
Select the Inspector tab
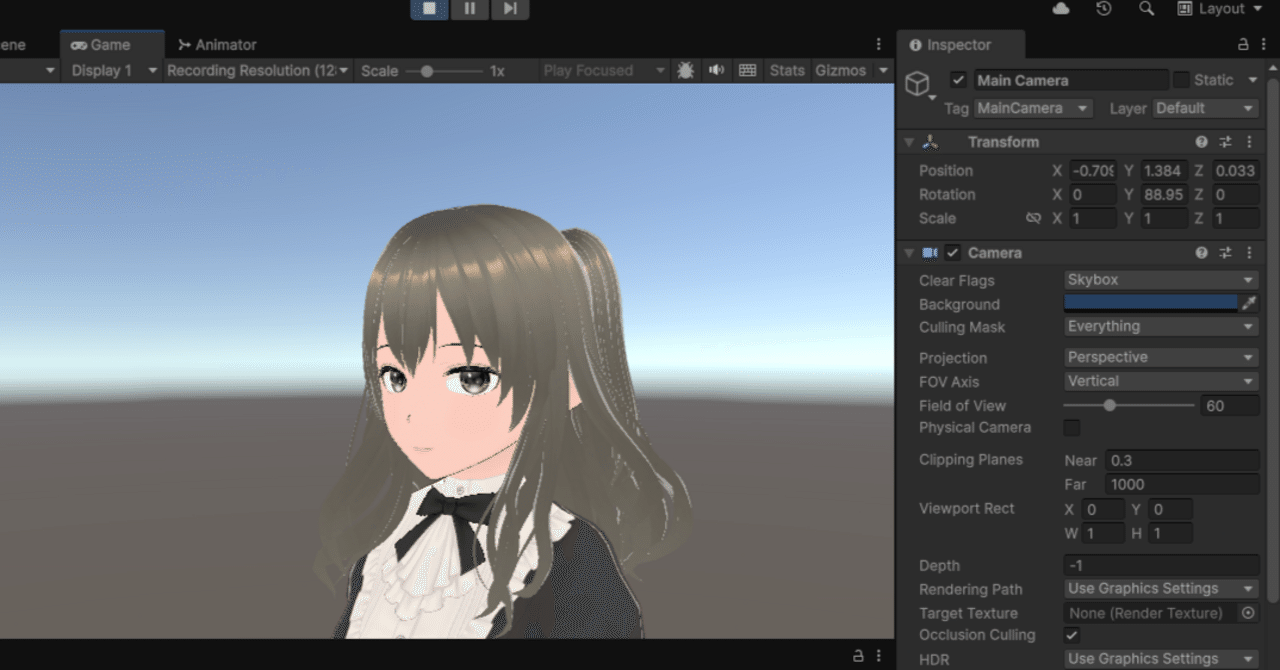pyautogui.click(x=959, y=44)
